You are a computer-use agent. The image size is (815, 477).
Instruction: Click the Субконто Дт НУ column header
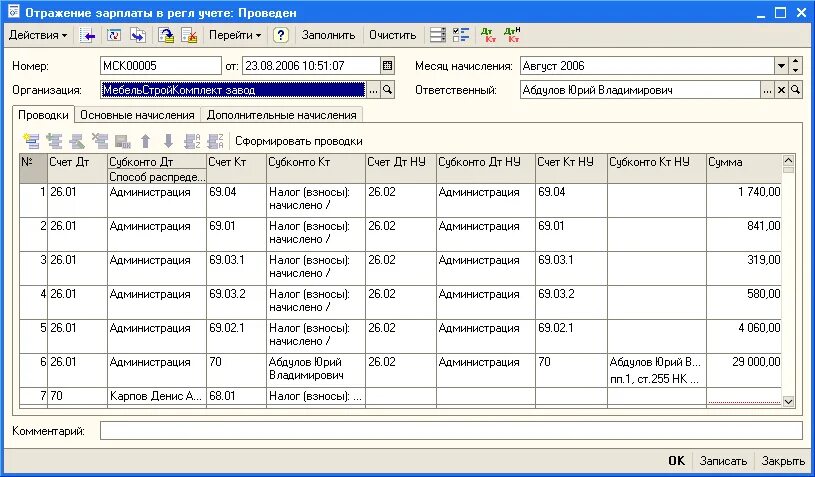point(486,168)
